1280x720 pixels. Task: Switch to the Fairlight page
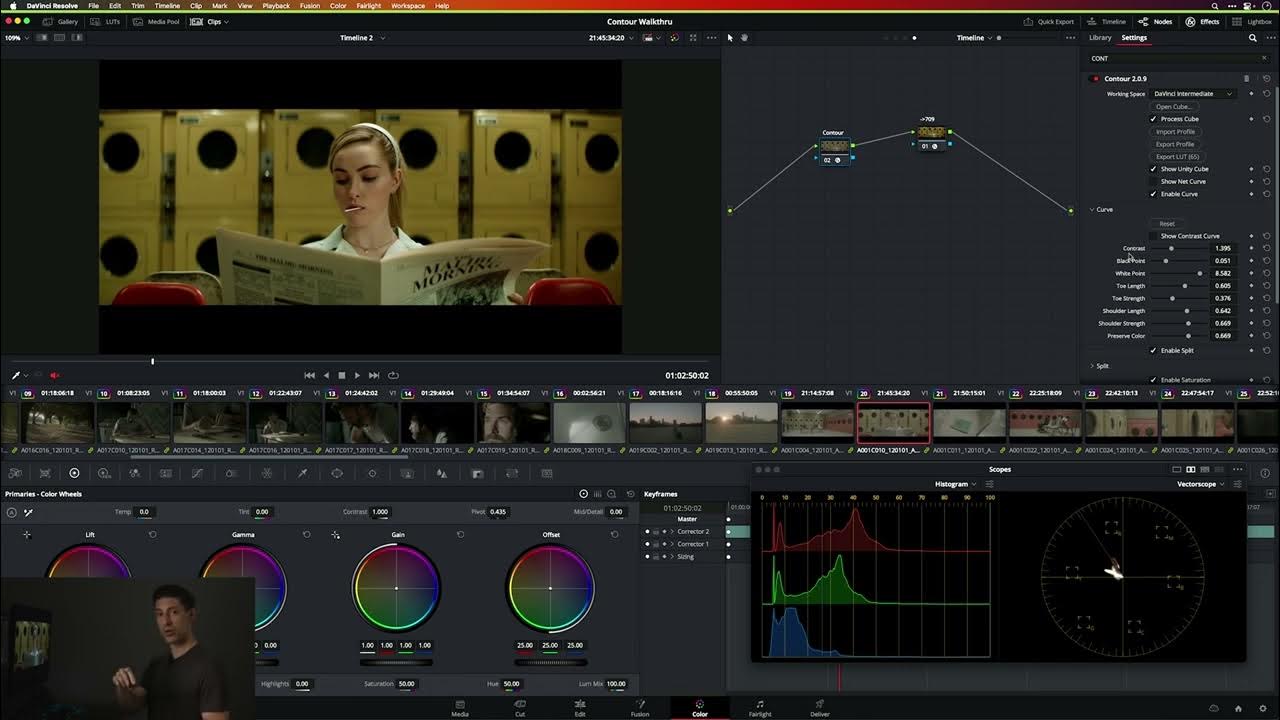pos(760,709)
